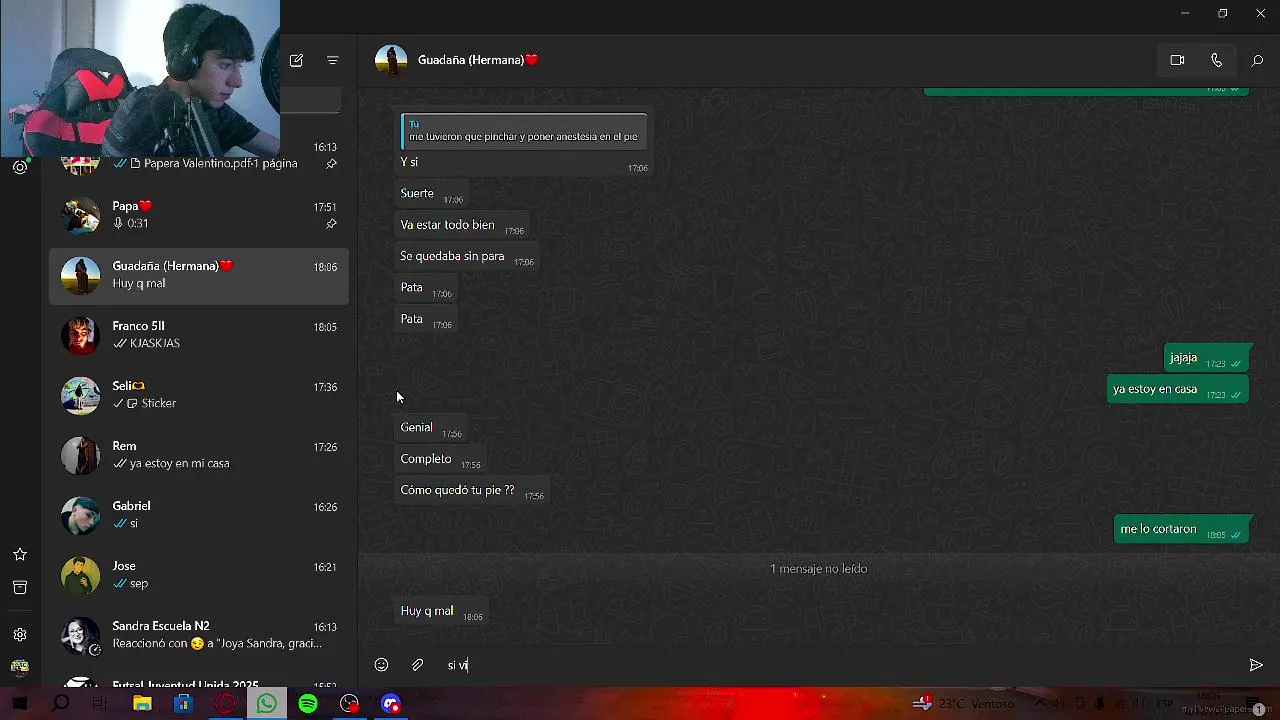Open the Papa chat

coord(199,214)
